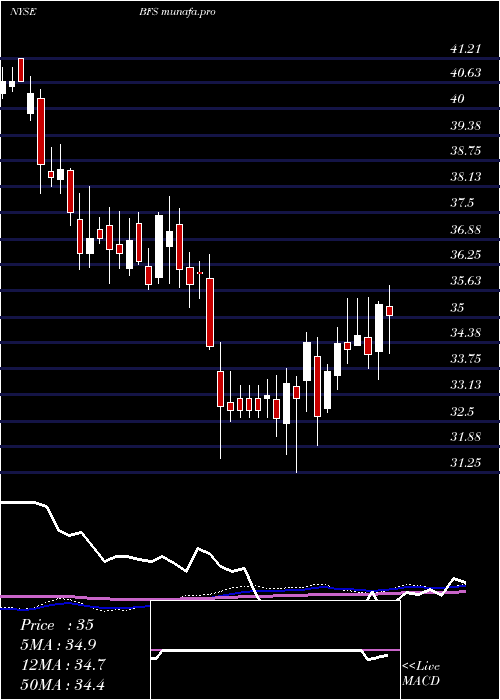Click the 5MA : 34.9 readout
500x700 pixels.
[58, 645]
